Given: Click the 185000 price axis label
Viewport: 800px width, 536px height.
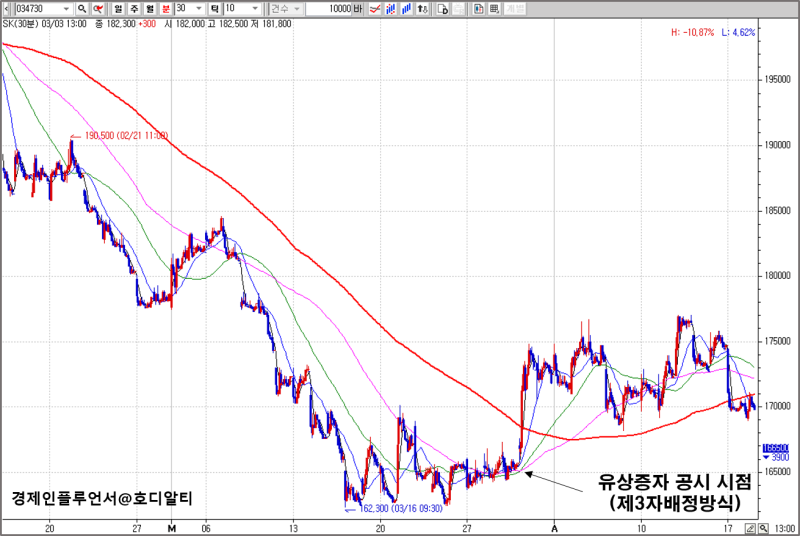Looking at the screenshot, I should pyautogui.click(x=777, y=211).
